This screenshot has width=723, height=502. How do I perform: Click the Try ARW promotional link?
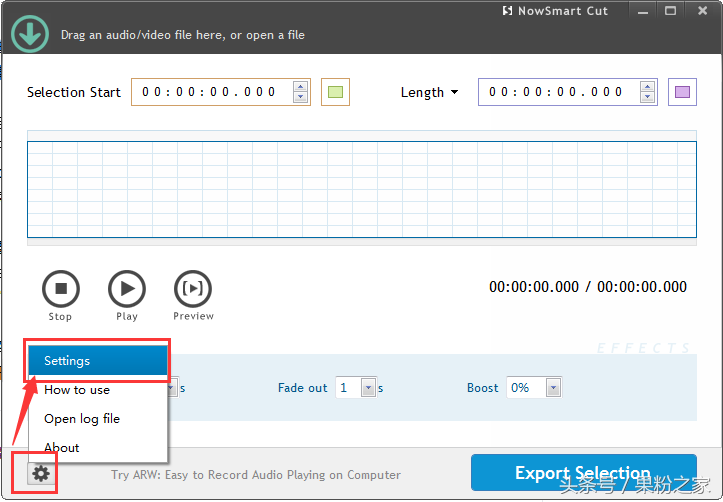pos(256,475)
